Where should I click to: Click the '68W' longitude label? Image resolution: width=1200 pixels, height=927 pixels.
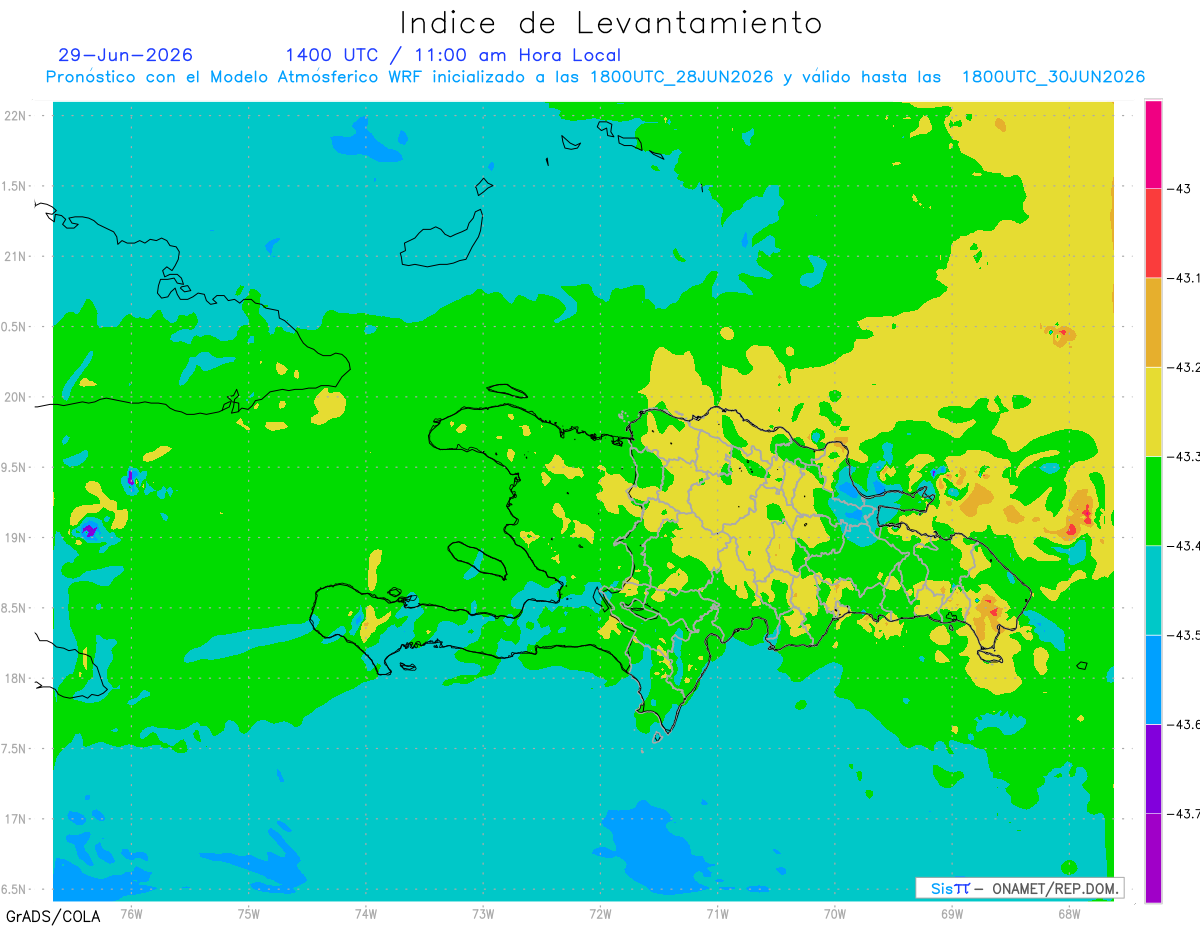[x=1069, y=913]
